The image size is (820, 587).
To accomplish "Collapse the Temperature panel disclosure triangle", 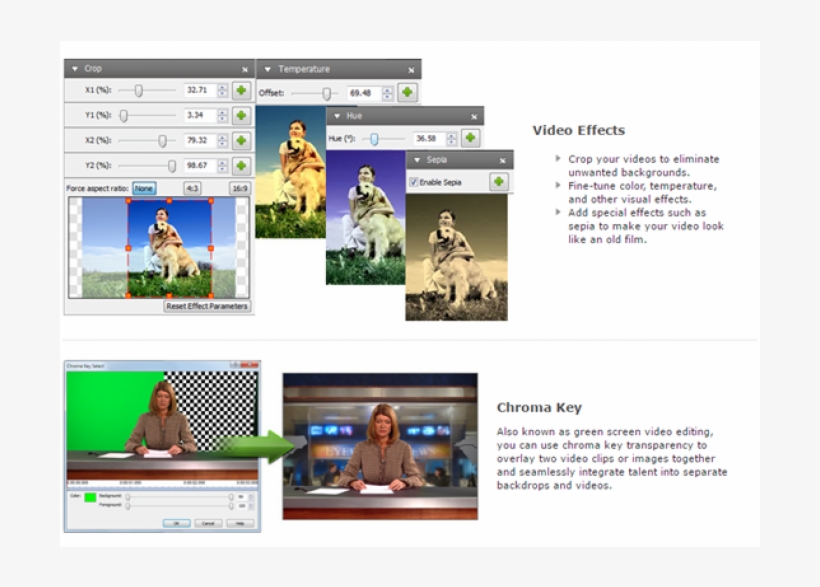I will [267, 70].
